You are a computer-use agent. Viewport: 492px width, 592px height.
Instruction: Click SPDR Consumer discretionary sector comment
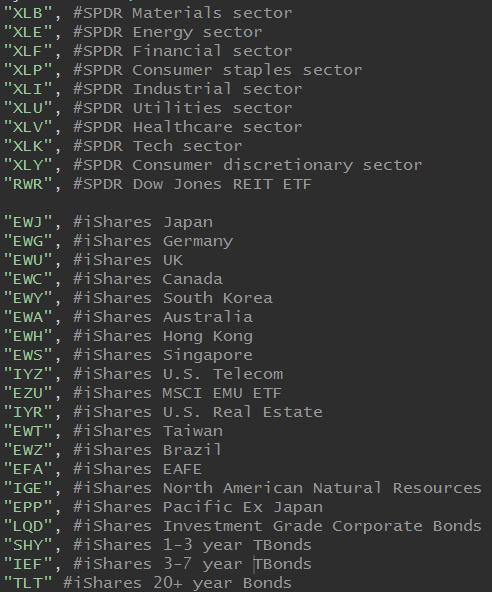[x=248, y=165]
